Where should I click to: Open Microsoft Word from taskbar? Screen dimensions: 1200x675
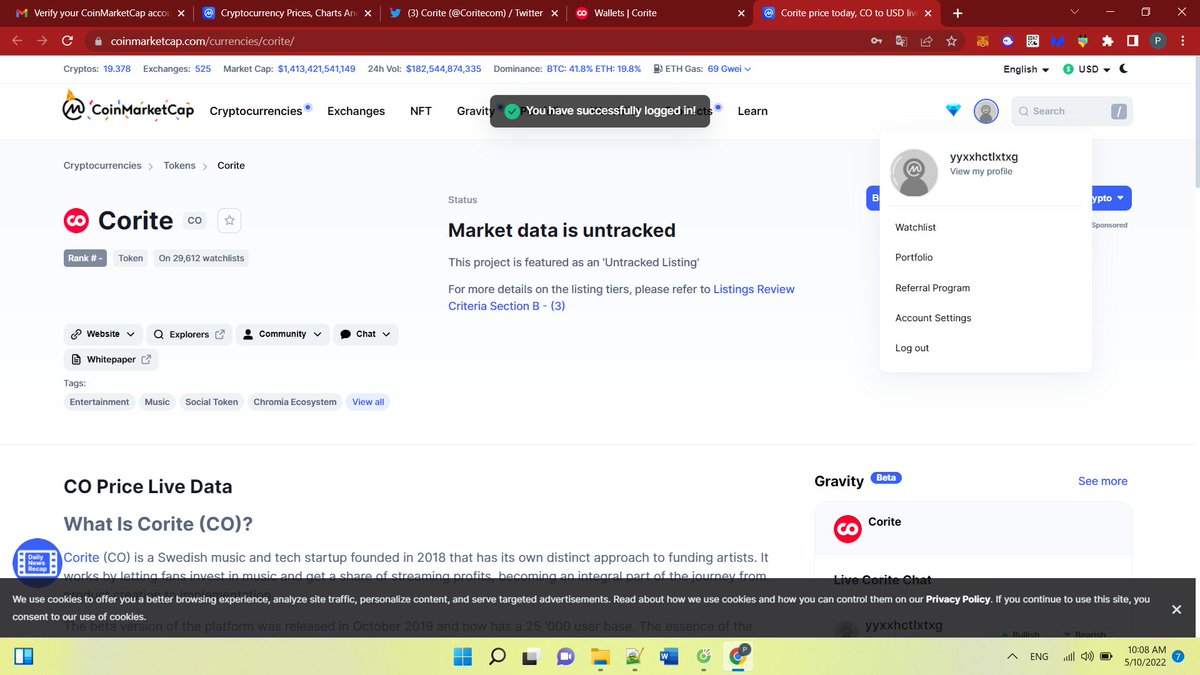(x=668, y=656)
